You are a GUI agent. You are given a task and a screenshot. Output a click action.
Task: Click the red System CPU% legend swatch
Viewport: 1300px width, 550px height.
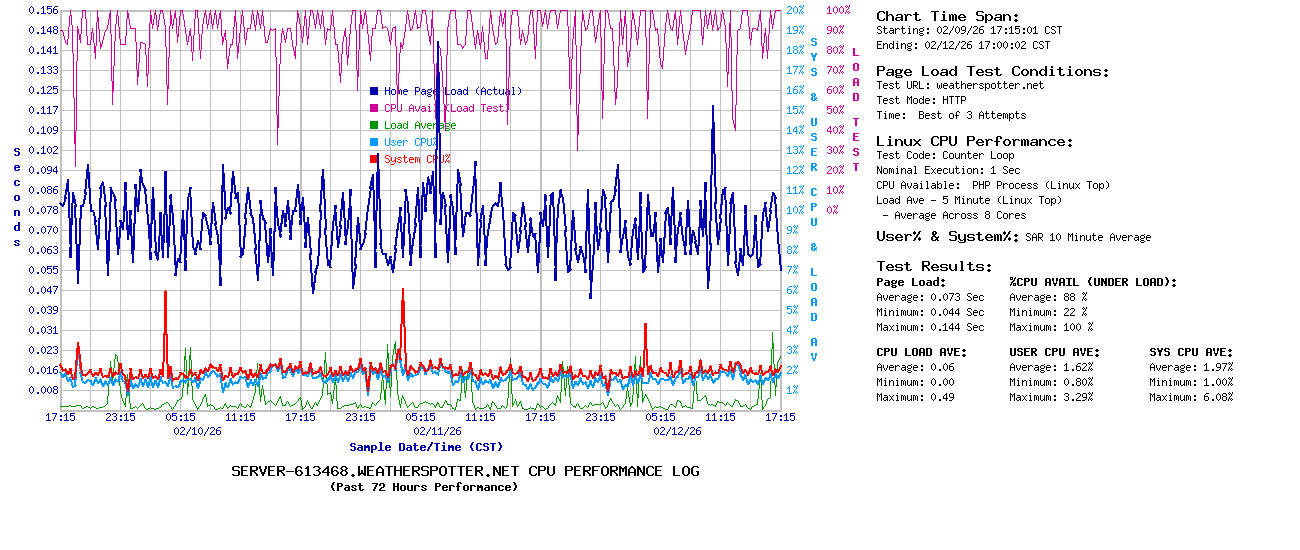coord(374,159)
